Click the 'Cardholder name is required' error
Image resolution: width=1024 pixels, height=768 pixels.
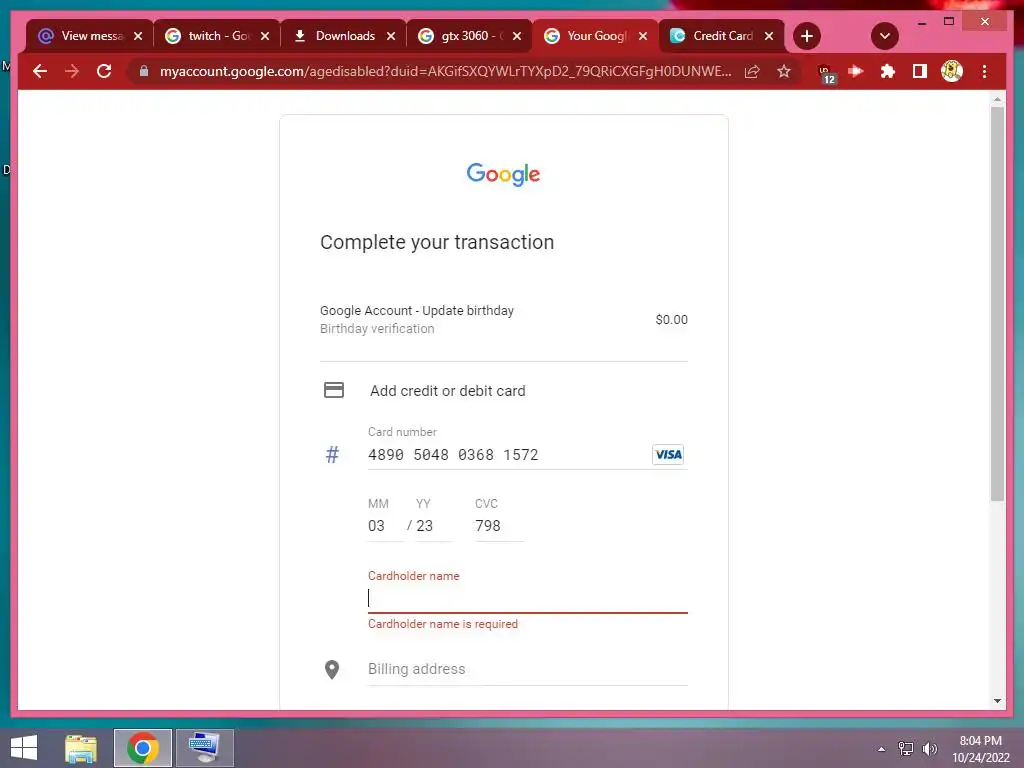click(x=443, y=624)
